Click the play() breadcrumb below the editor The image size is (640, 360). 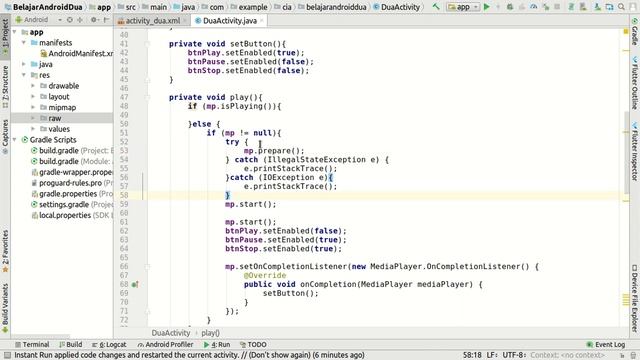(210, 333)
